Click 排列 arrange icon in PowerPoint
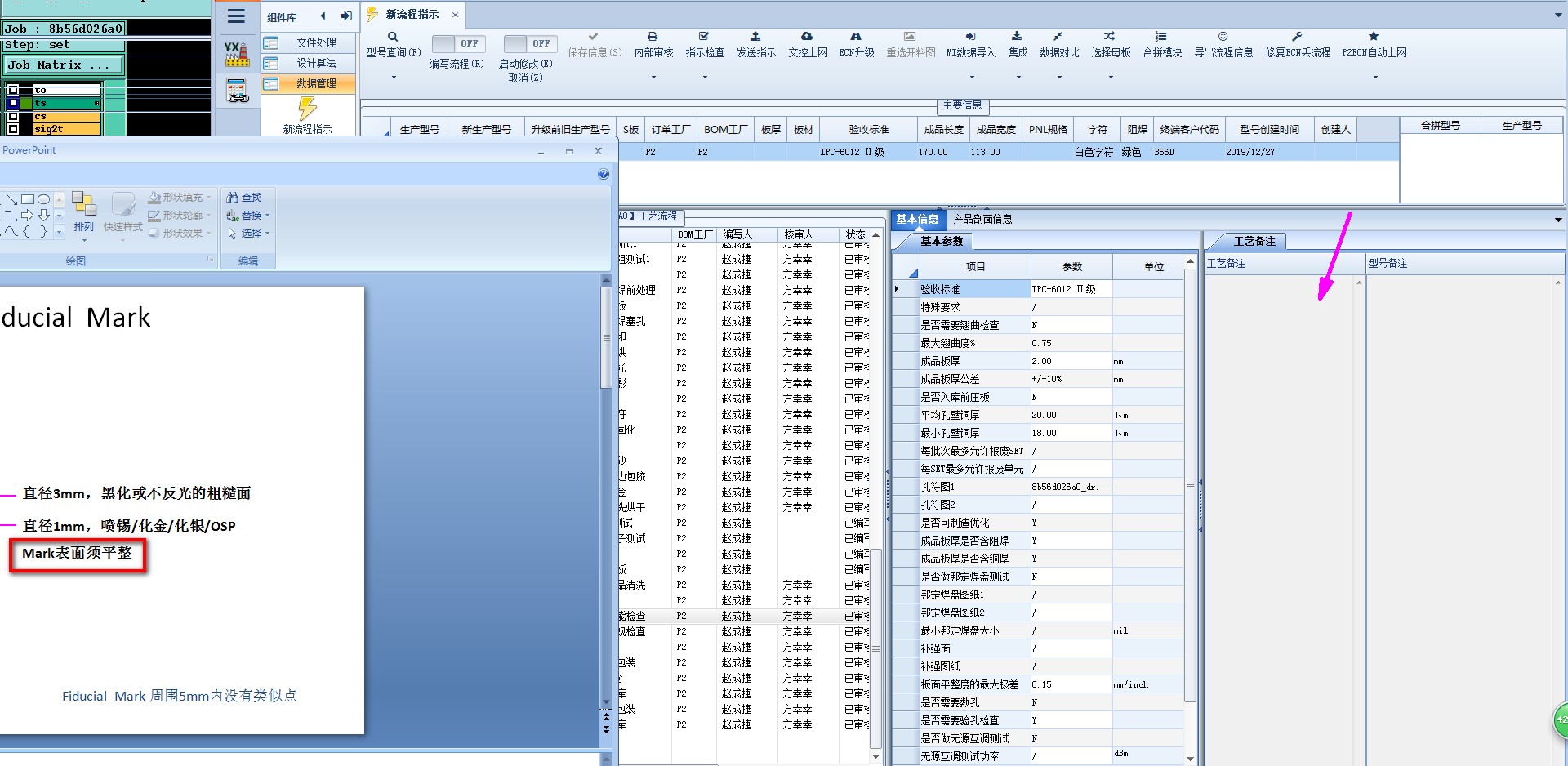The height and width of the screenshot is (766, 1568). (x=84, y=206)
